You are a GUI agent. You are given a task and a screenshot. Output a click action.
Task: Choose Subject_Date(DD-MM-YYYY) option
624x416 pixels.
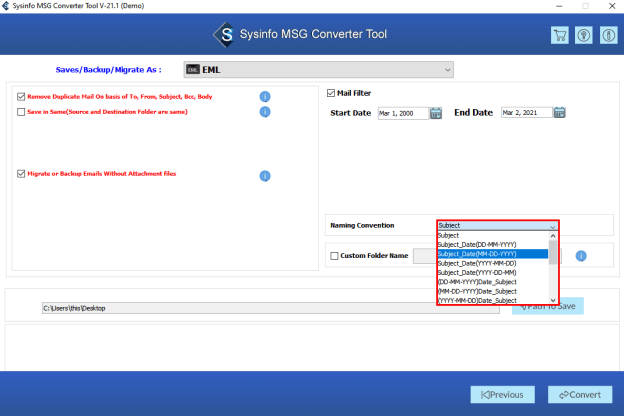point(493,244)
